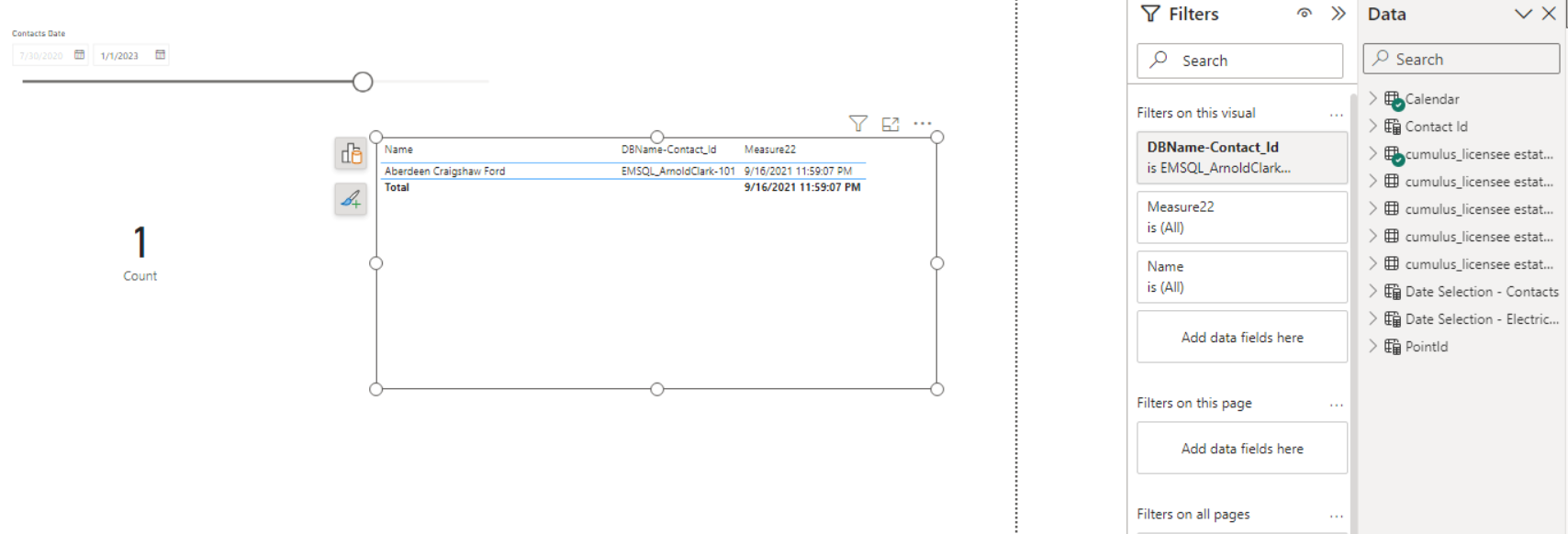The width and height of the screenshot is (1568, 534).
Task: Click the Contacts Date slider handle
Action: [363, 82]
